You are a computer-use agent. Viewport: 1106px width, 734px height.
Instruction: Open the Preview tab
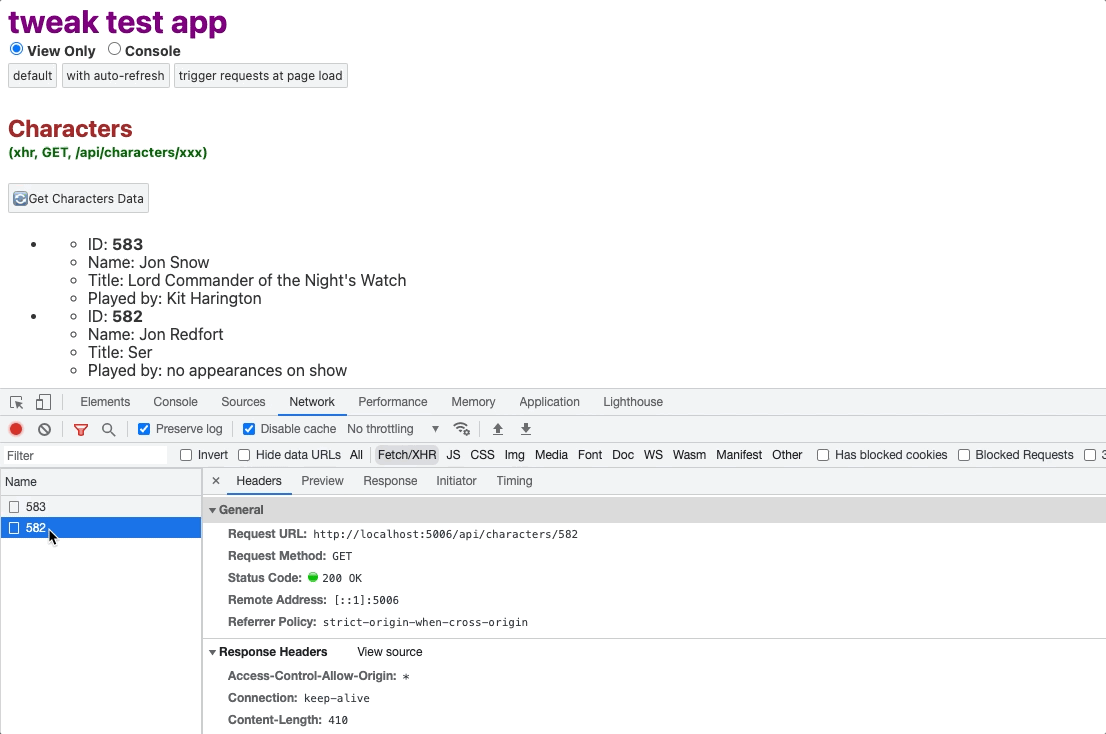[322, 481]
